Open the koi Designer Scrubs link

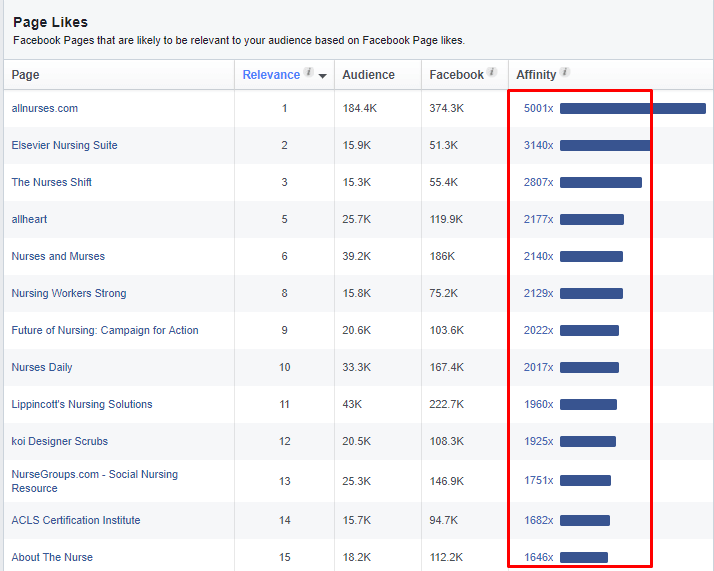[x=60, y=441]
